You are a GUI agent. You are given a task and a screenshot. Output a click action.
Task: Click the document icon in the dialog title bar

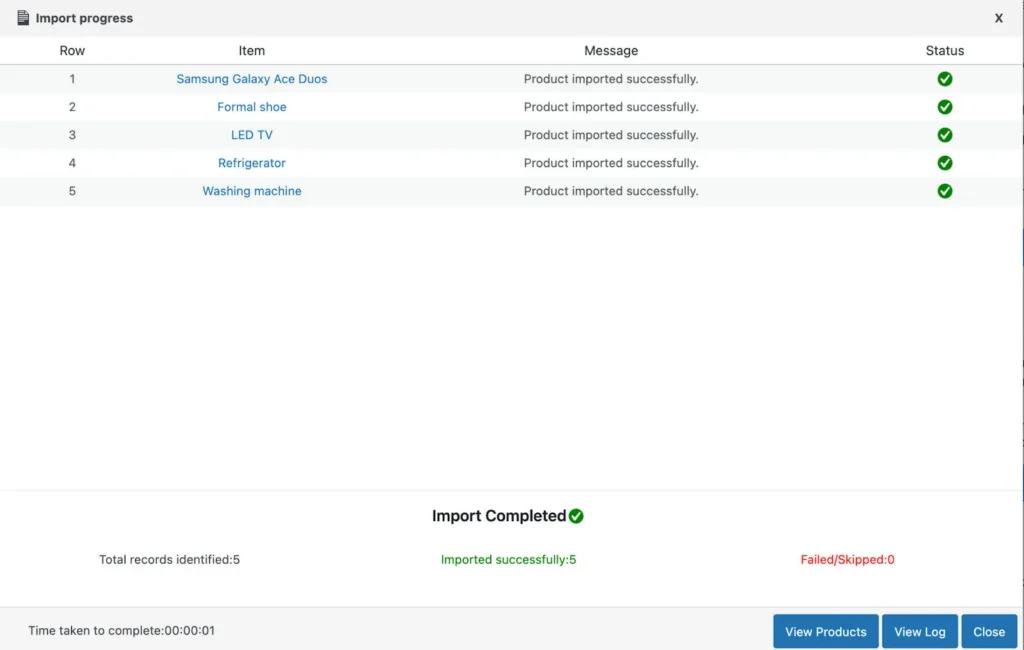pyautogui.click(x=22, y=17)
